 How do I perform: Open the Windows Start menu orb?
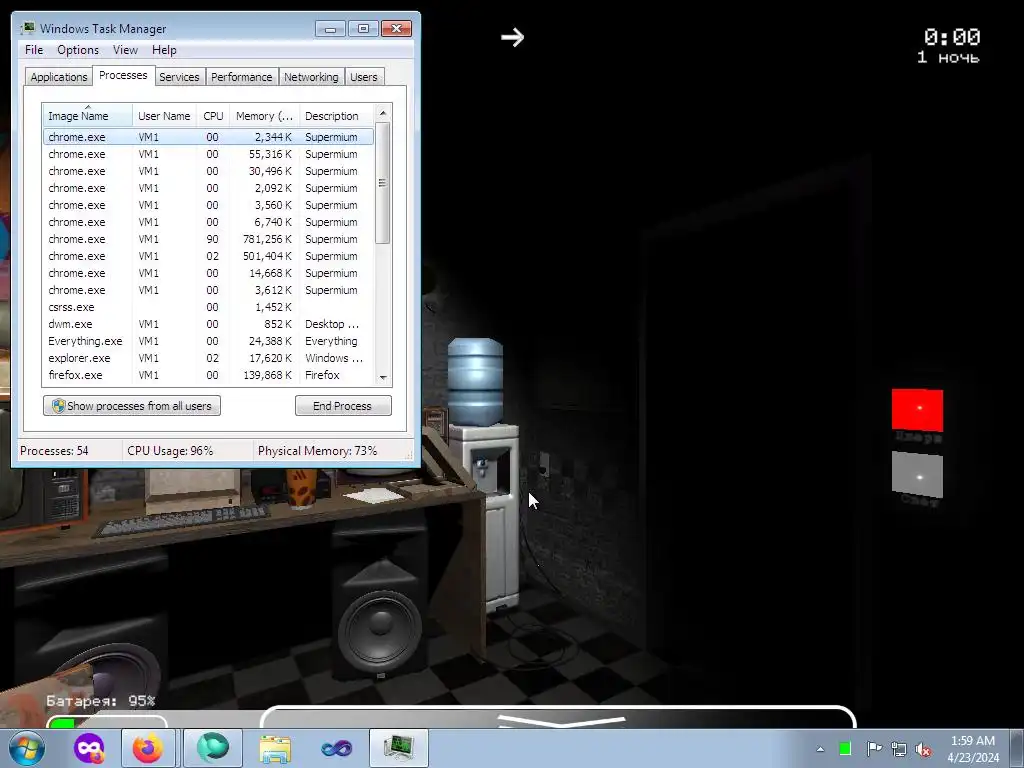click(x=26, y=748)
